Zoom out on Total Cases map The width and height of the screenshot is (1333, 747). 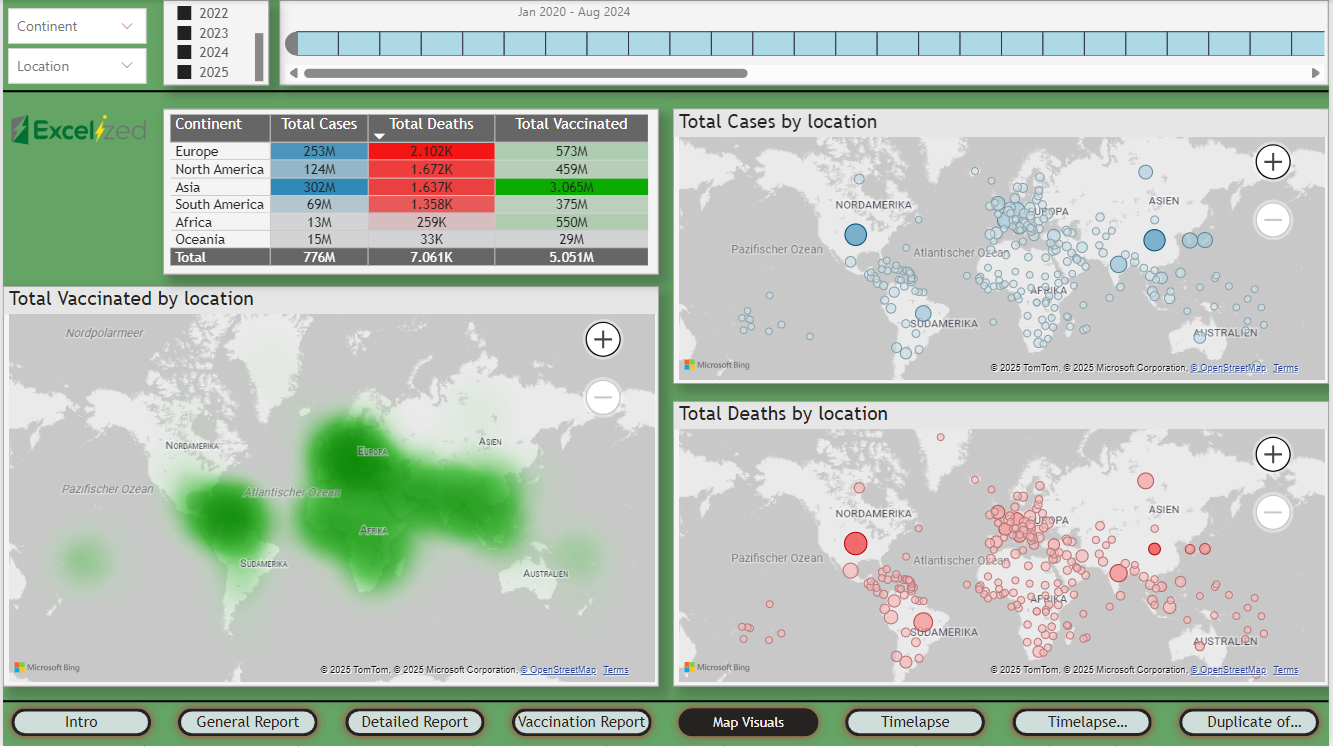coord(1273,219)
